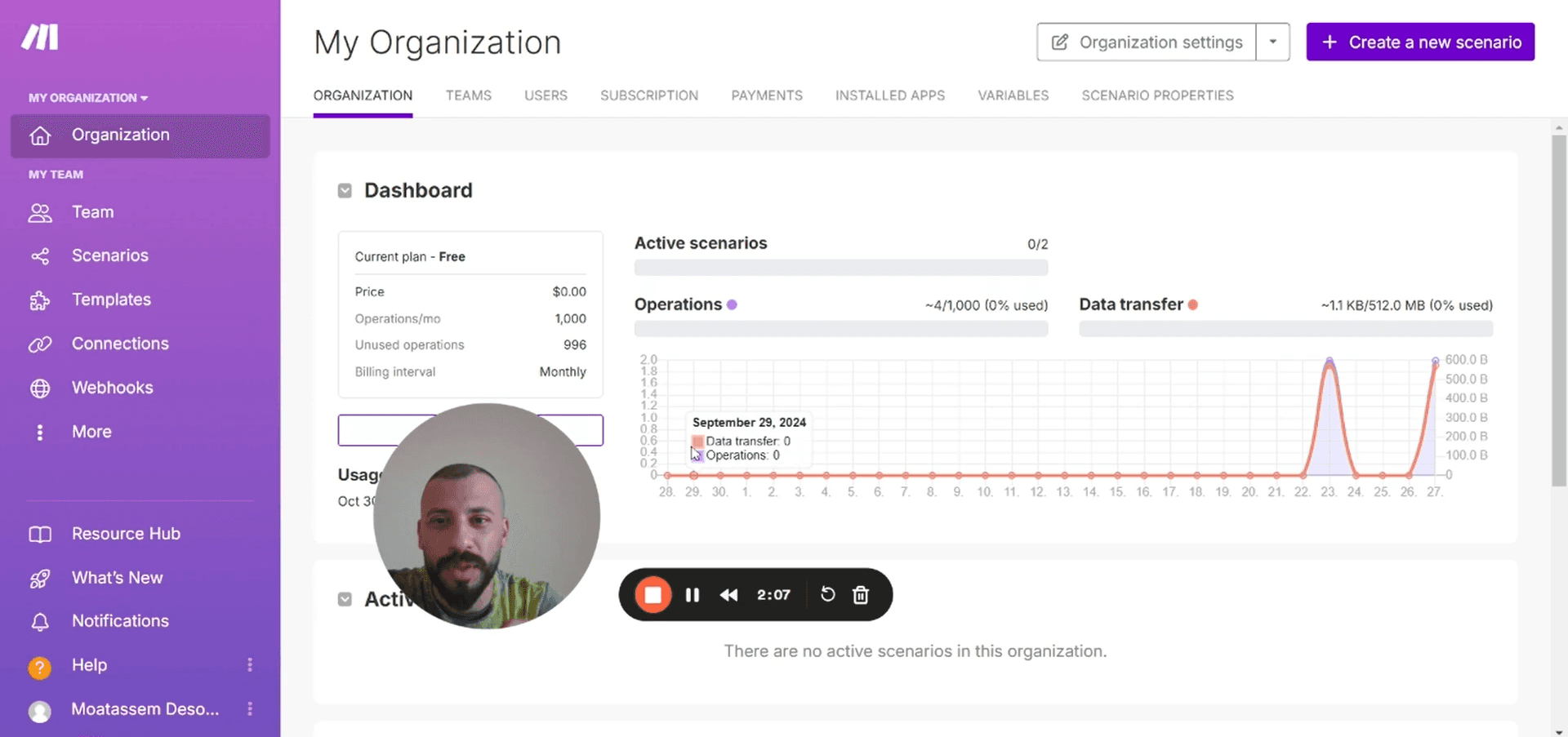
Task: Click the Scenarios share icon
Action: (40, 256)
